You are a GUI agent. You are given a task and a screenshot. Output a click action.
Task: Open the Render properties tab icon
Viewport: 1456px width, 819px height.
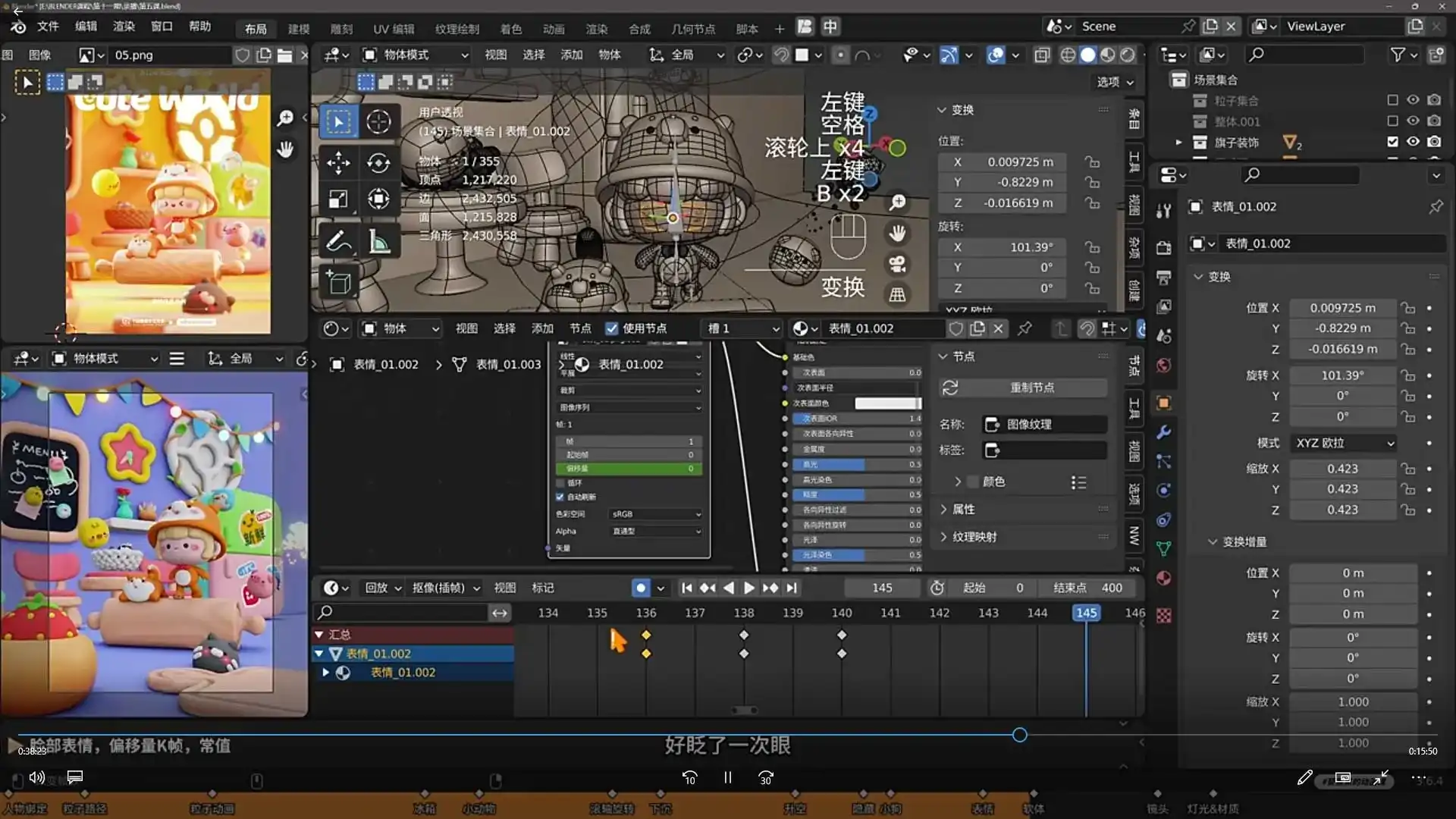tap(1163, 247)
